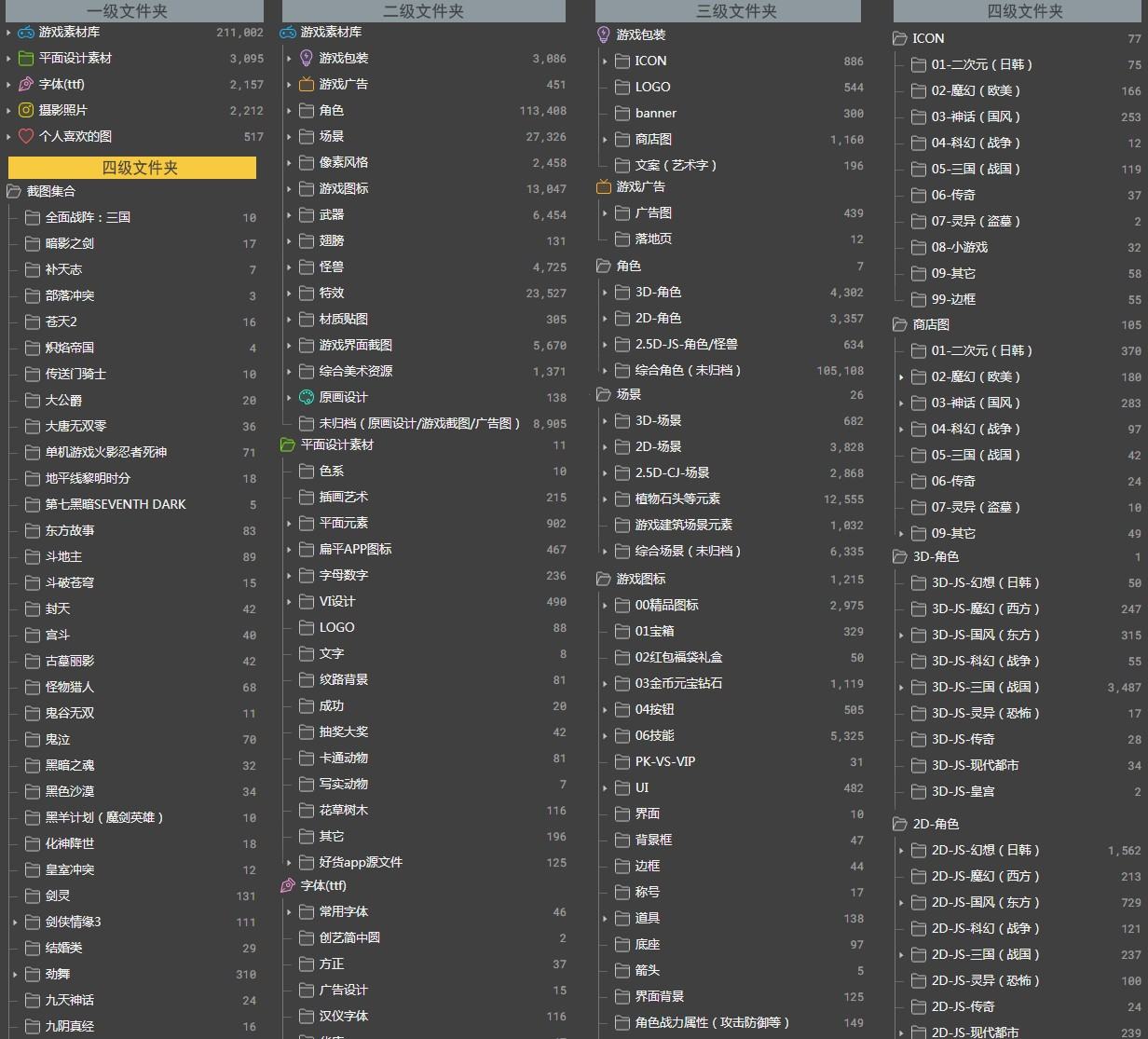Click the folder icon beside 3D-JS-皇宫
Viewport: 1148px width, 1039px height.
919,791
